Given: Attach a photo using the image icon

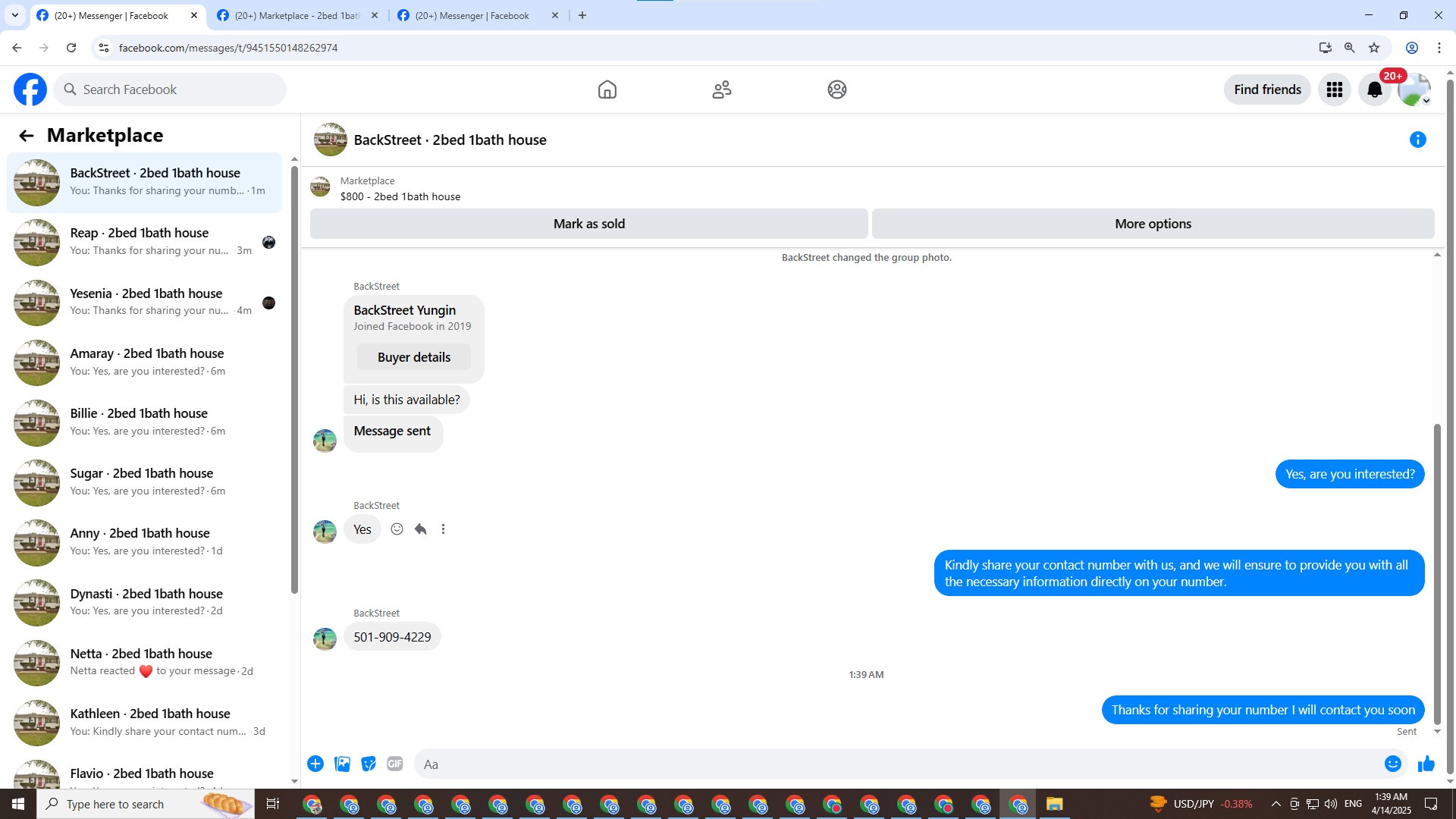Looking at the screenshot, I should click(342, 764).
